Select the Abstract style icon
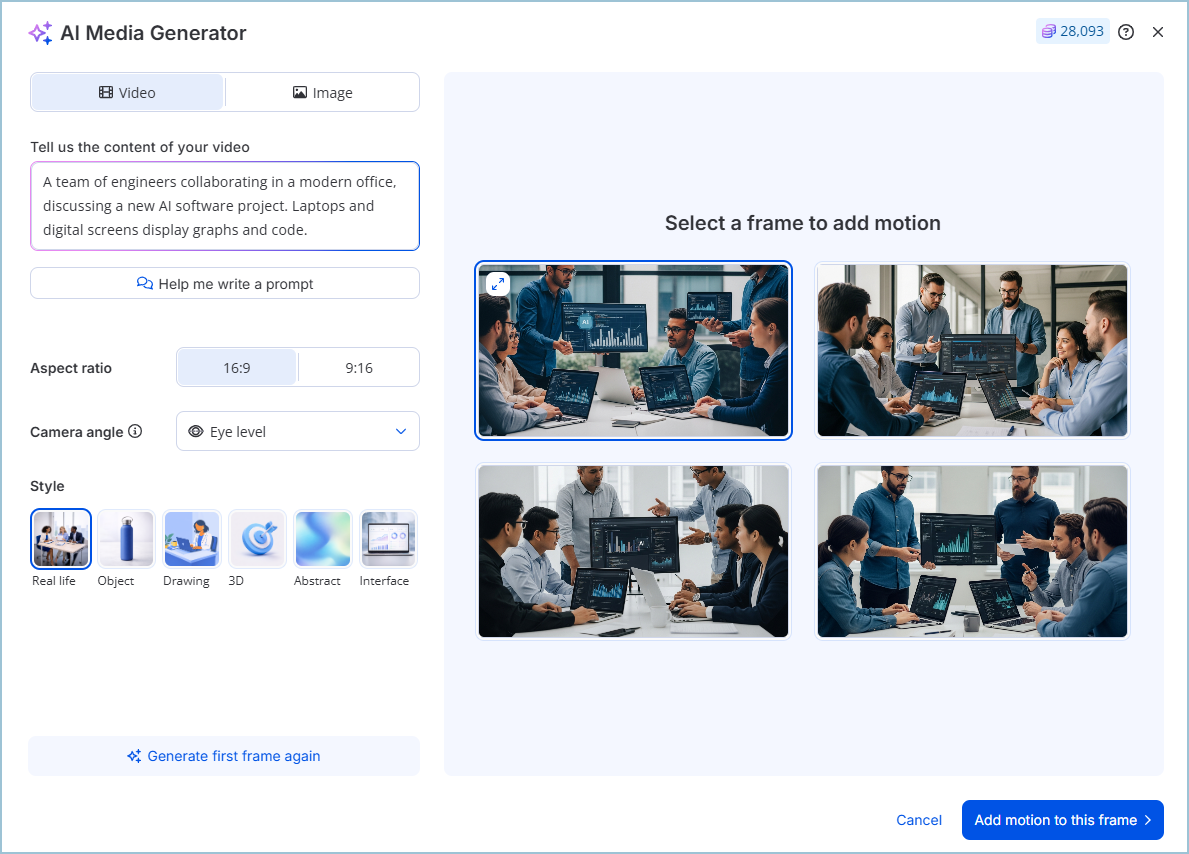The width and height of the screenshot is (1189, 854). click(323, 539)
